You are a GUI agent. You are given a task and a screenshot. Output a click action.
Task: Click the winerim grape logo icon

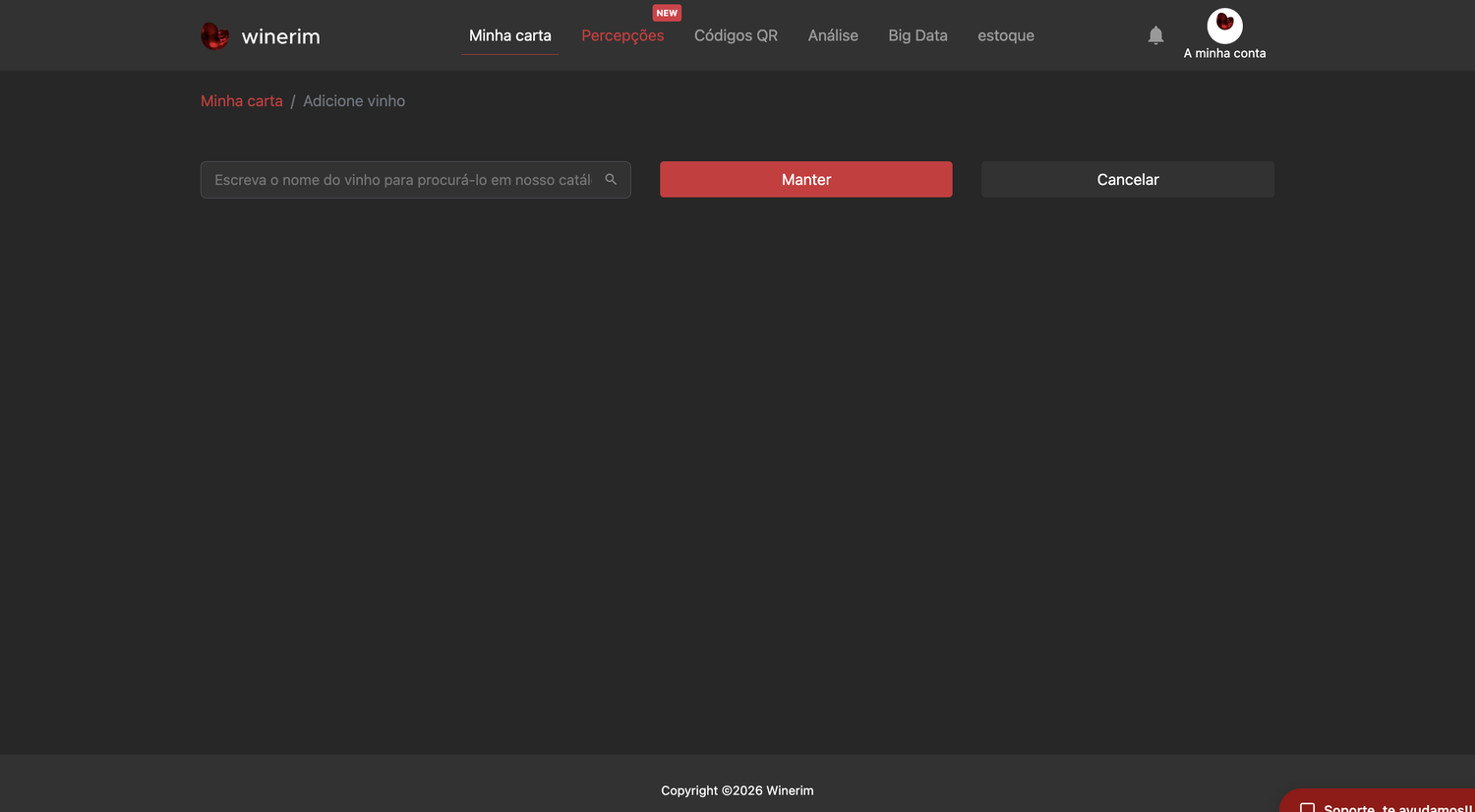point(214,35)
